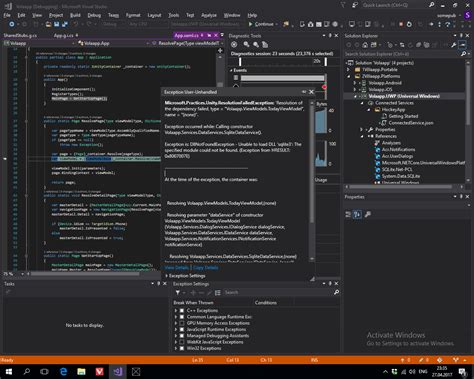The image size is (474, 379).
Task: Click the Continue debug button
Action: pos(261,24)
